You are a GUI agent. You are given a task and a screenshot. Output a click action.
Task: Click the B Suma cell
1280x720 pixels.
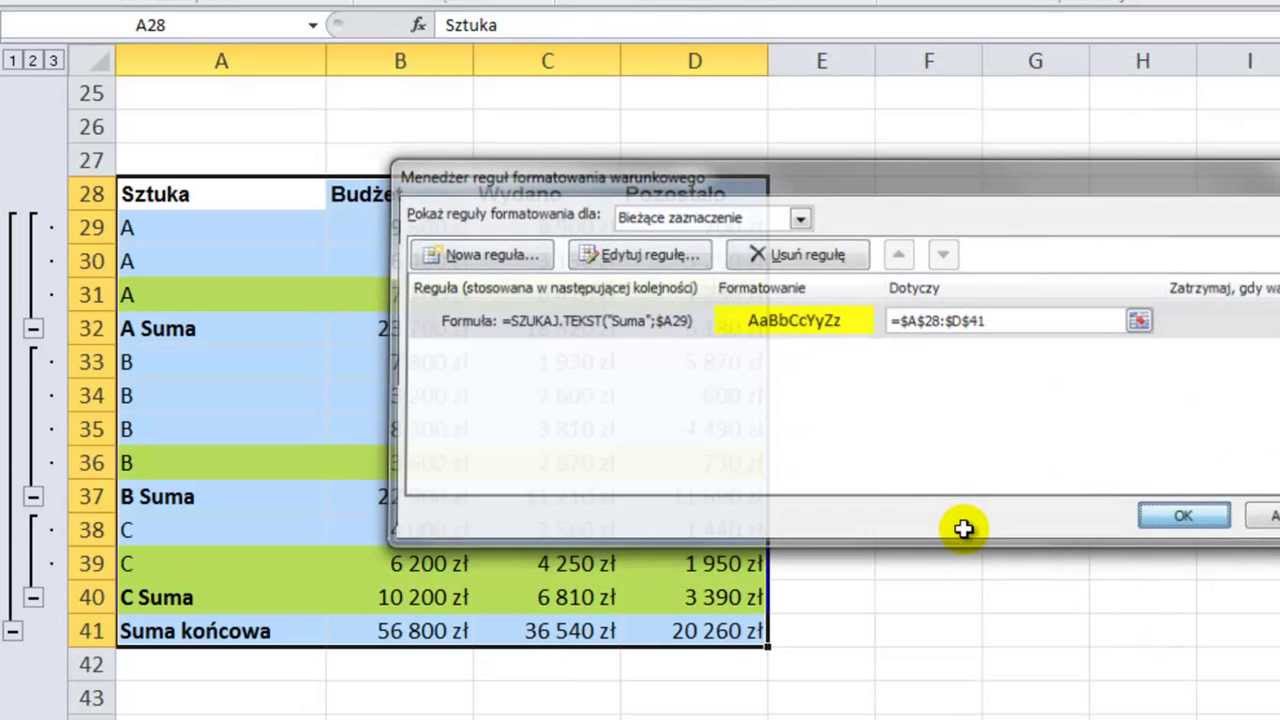point(221,497)
